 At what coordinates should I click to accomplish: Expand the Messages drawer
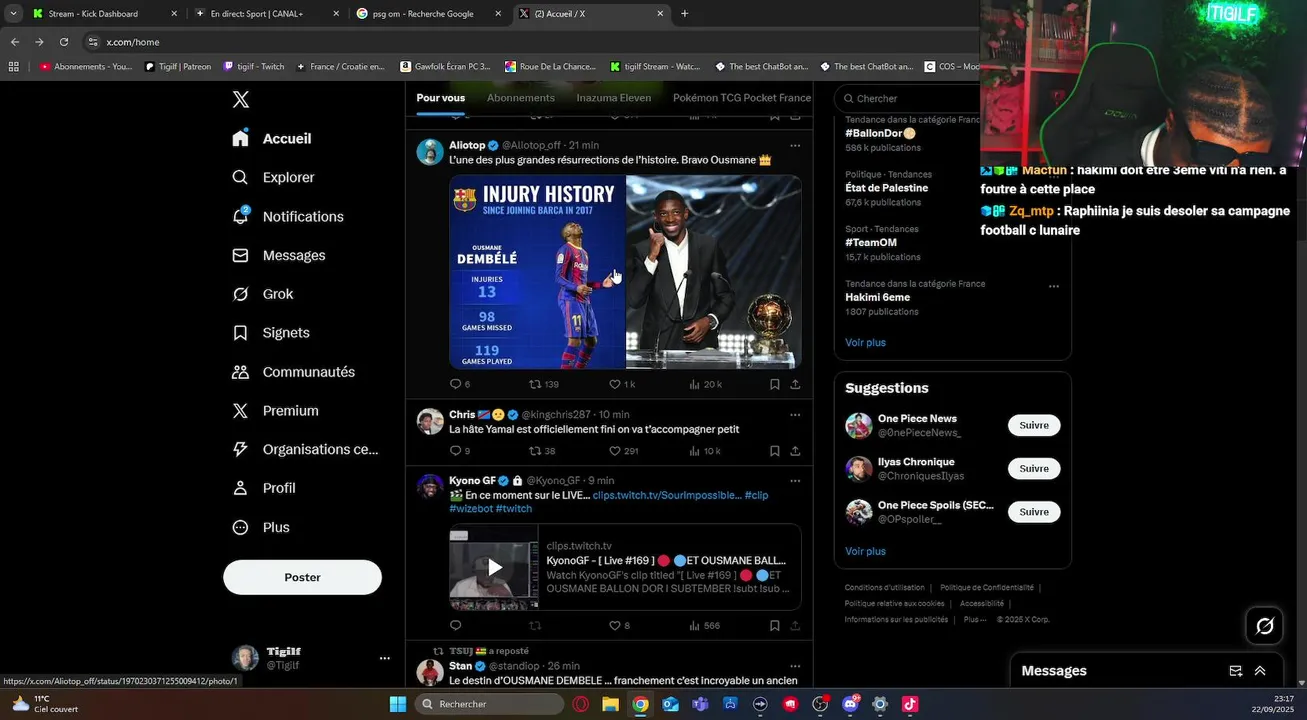1260,671
